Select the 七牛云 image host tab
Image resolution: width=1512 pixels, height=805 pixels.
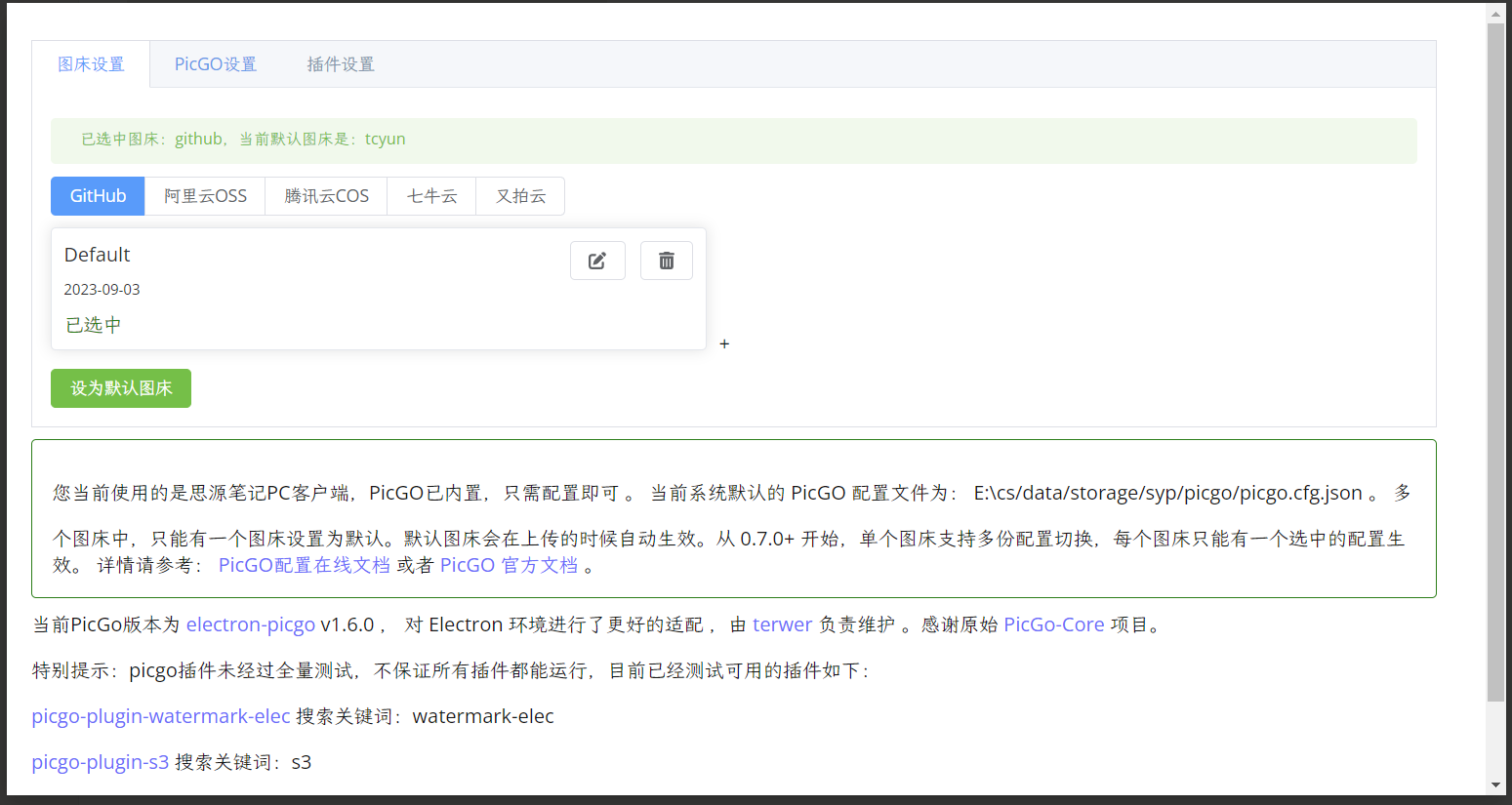click(431, 196)
